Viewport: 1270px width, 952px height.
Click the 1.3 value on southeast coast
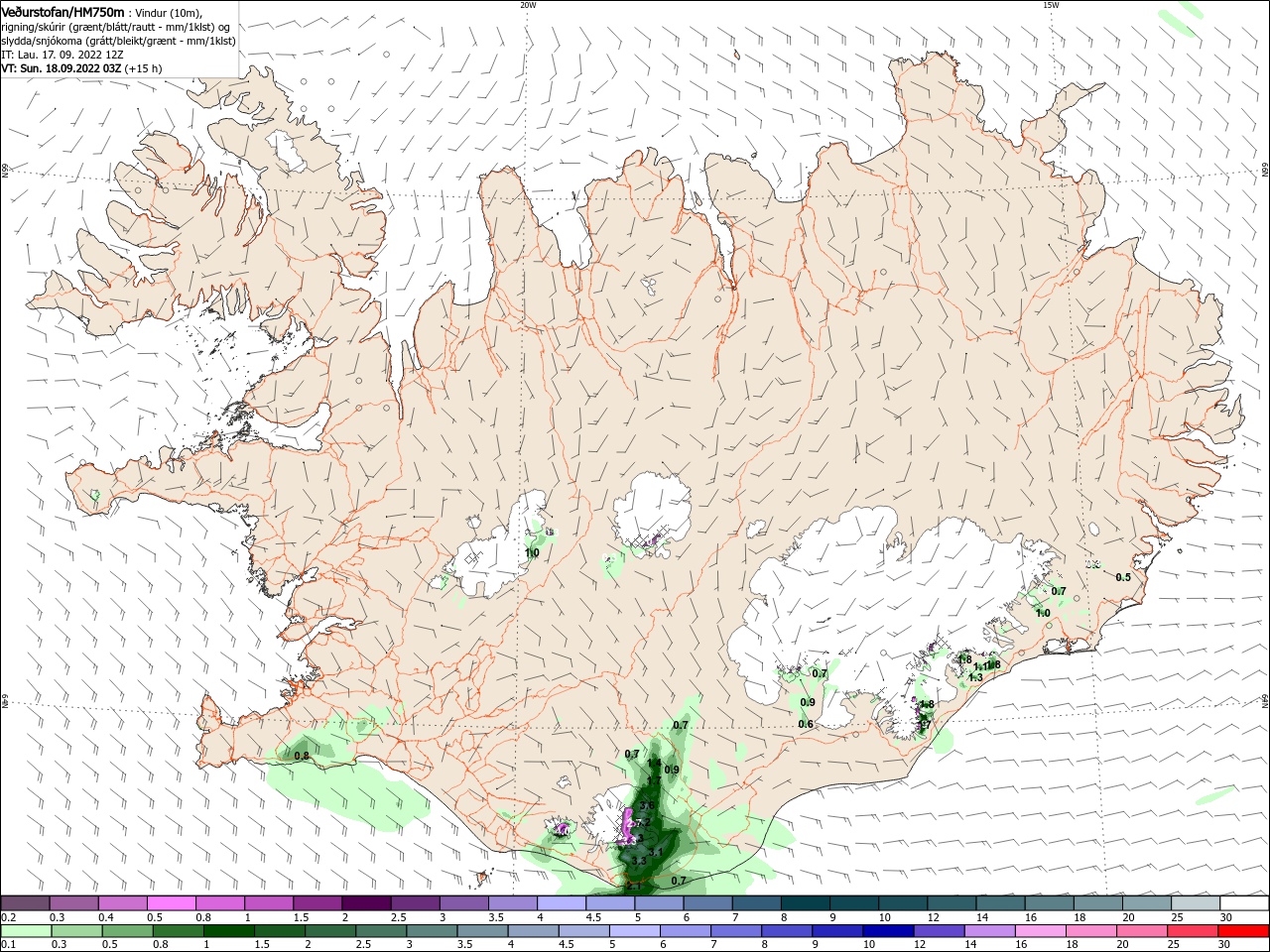coord(975,677)
